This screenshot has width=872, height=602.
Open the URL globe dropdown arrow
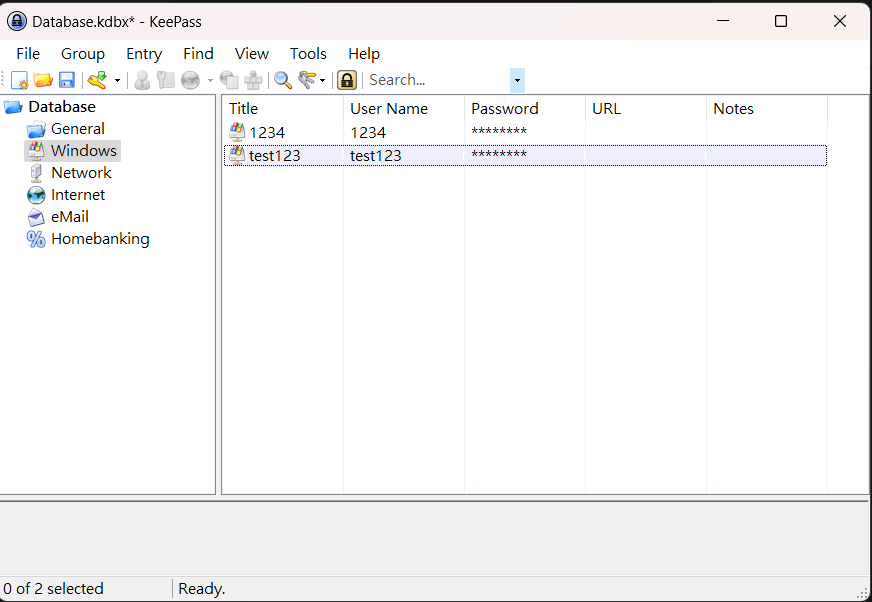click(210, 80)
